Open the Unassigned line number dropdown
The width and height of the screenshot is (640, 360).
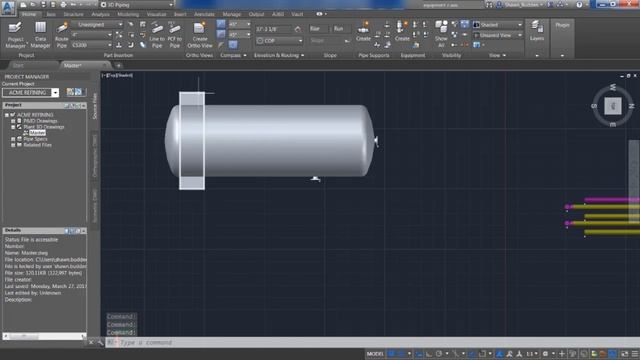pyautogui.click(x=98, y=24)
